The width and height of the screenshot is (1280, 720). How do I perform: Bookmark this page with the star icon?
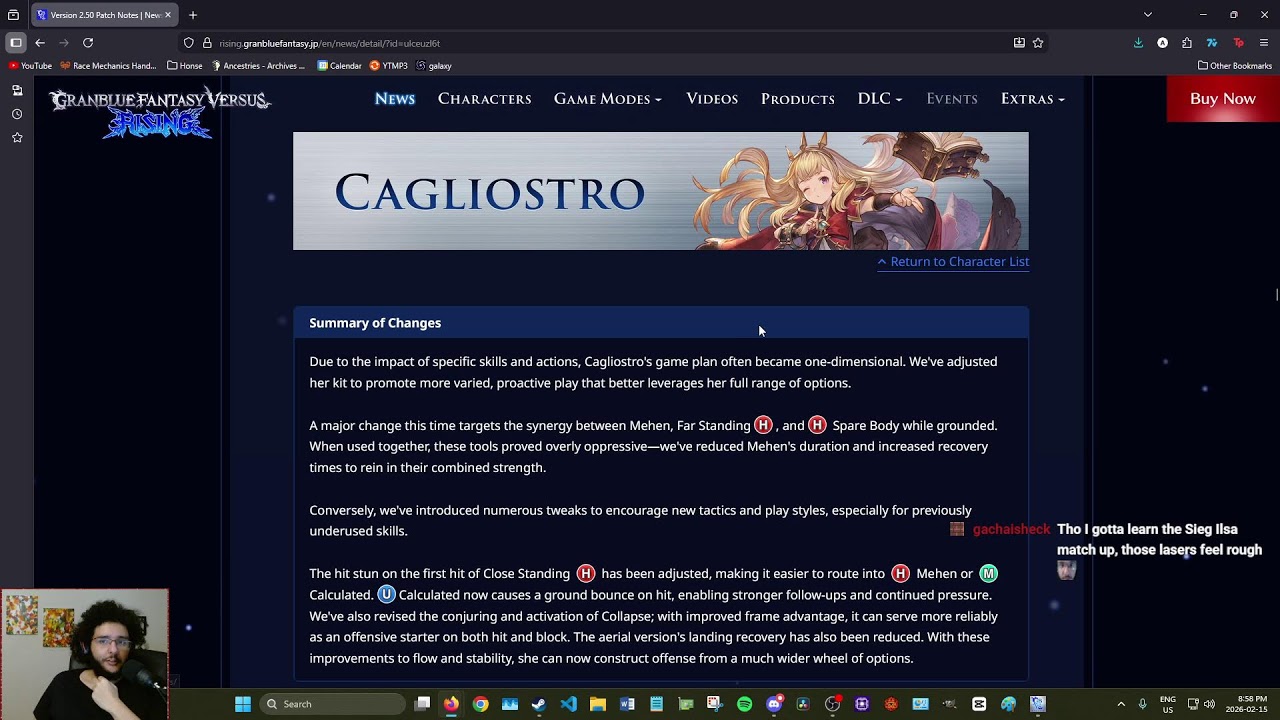click(x=1038, y=43)
